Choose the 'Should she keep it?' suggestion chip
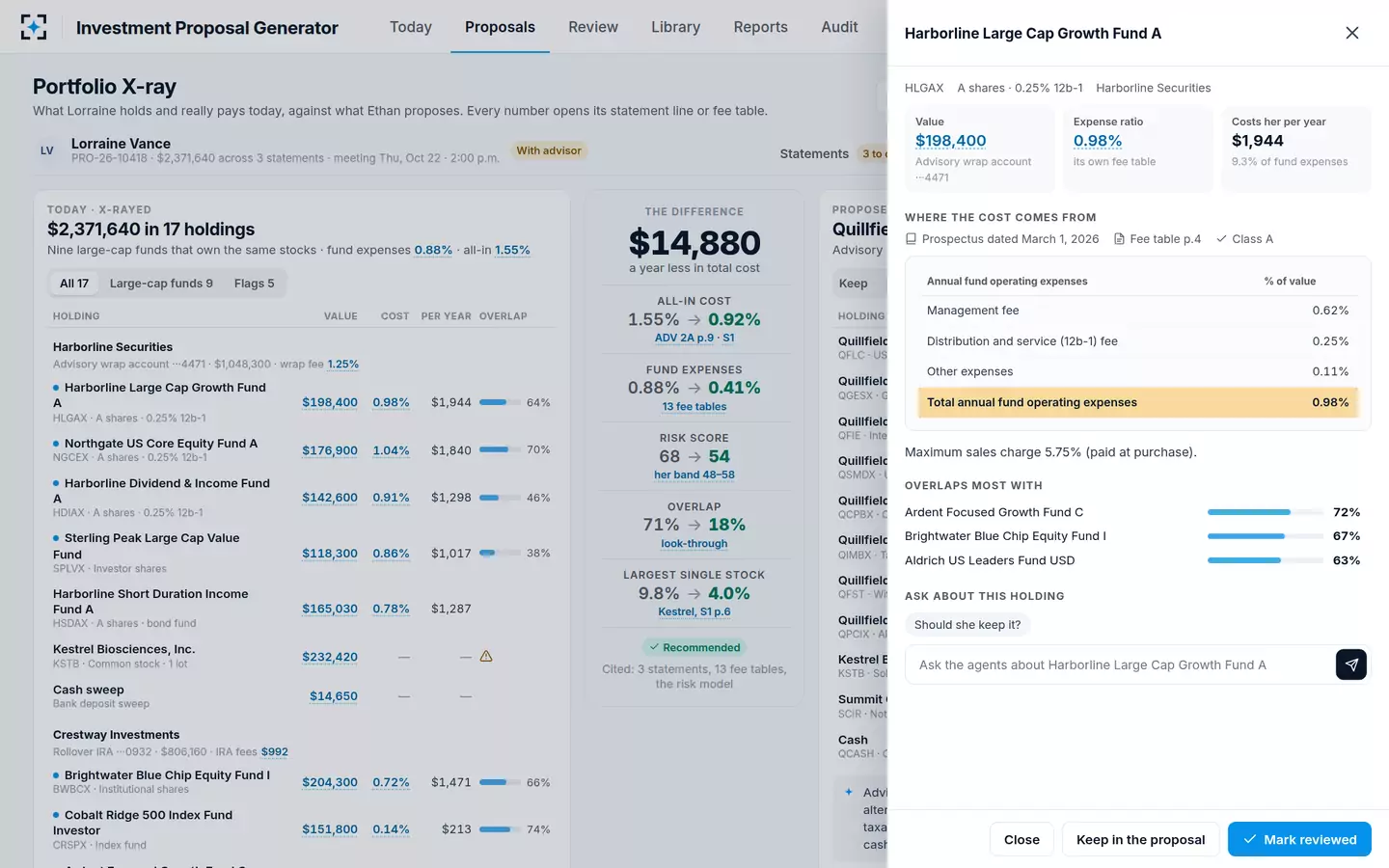1389x868 pixels. click(967, 625)
